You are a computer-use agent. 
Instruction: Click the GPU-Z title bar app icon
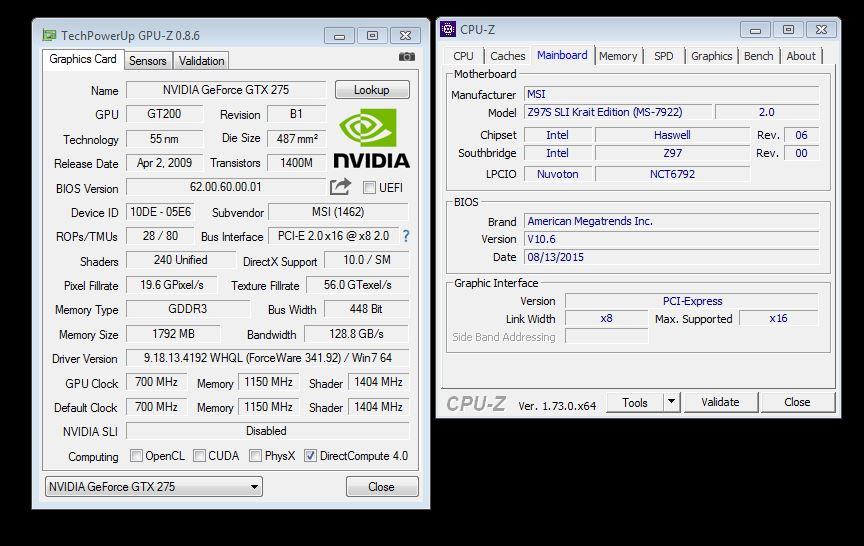tap(50, 36)
